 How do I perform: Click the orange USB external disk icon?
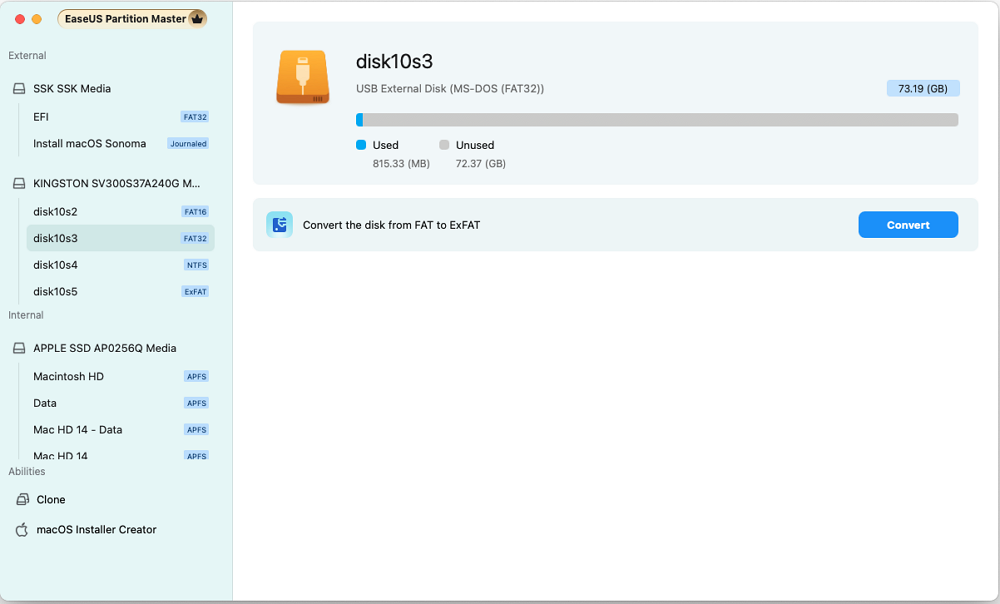[x=302, y=77]
